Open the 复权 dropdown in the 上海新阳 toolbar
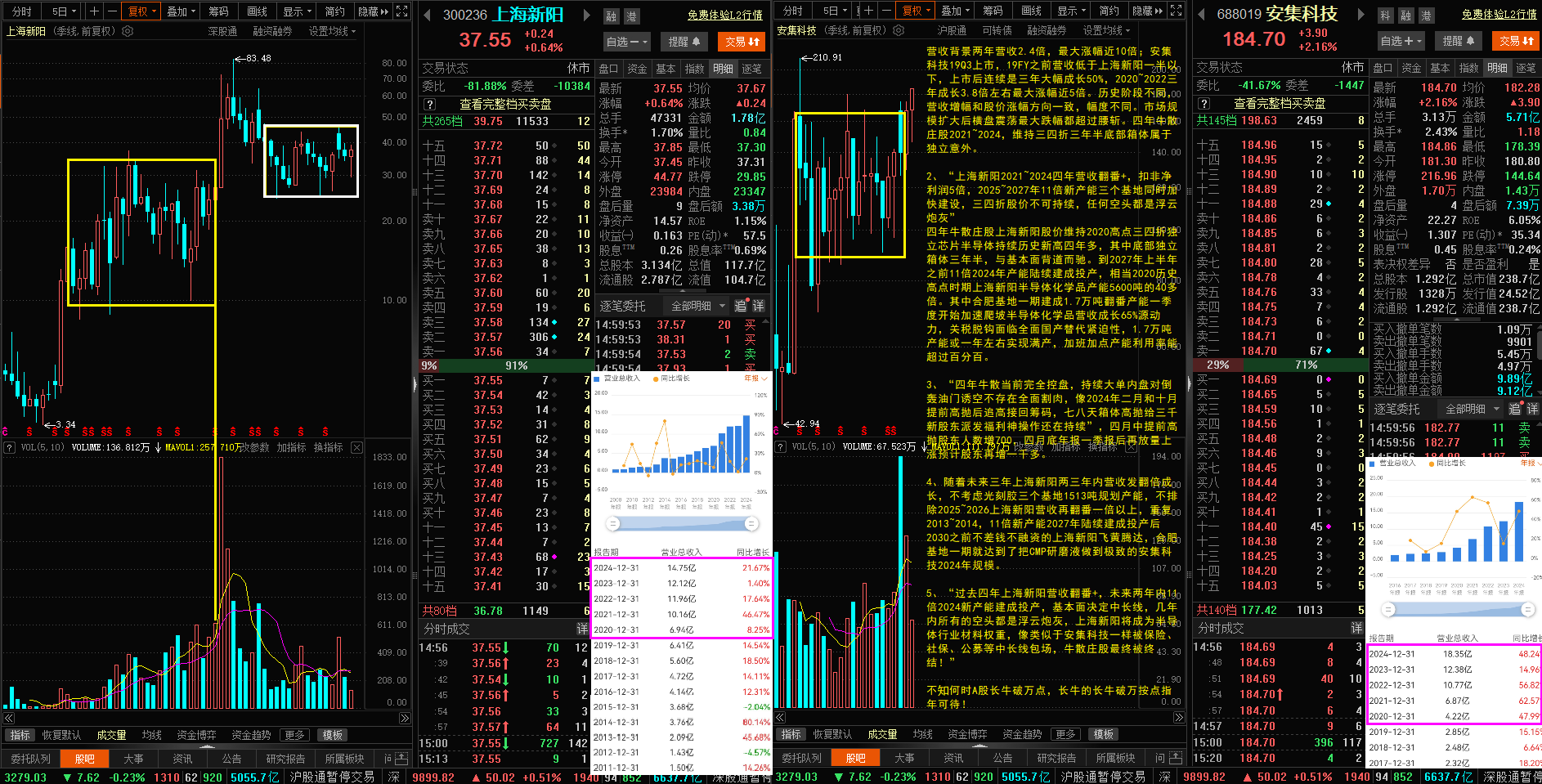Screen dimensions: 1542x784 141,11
